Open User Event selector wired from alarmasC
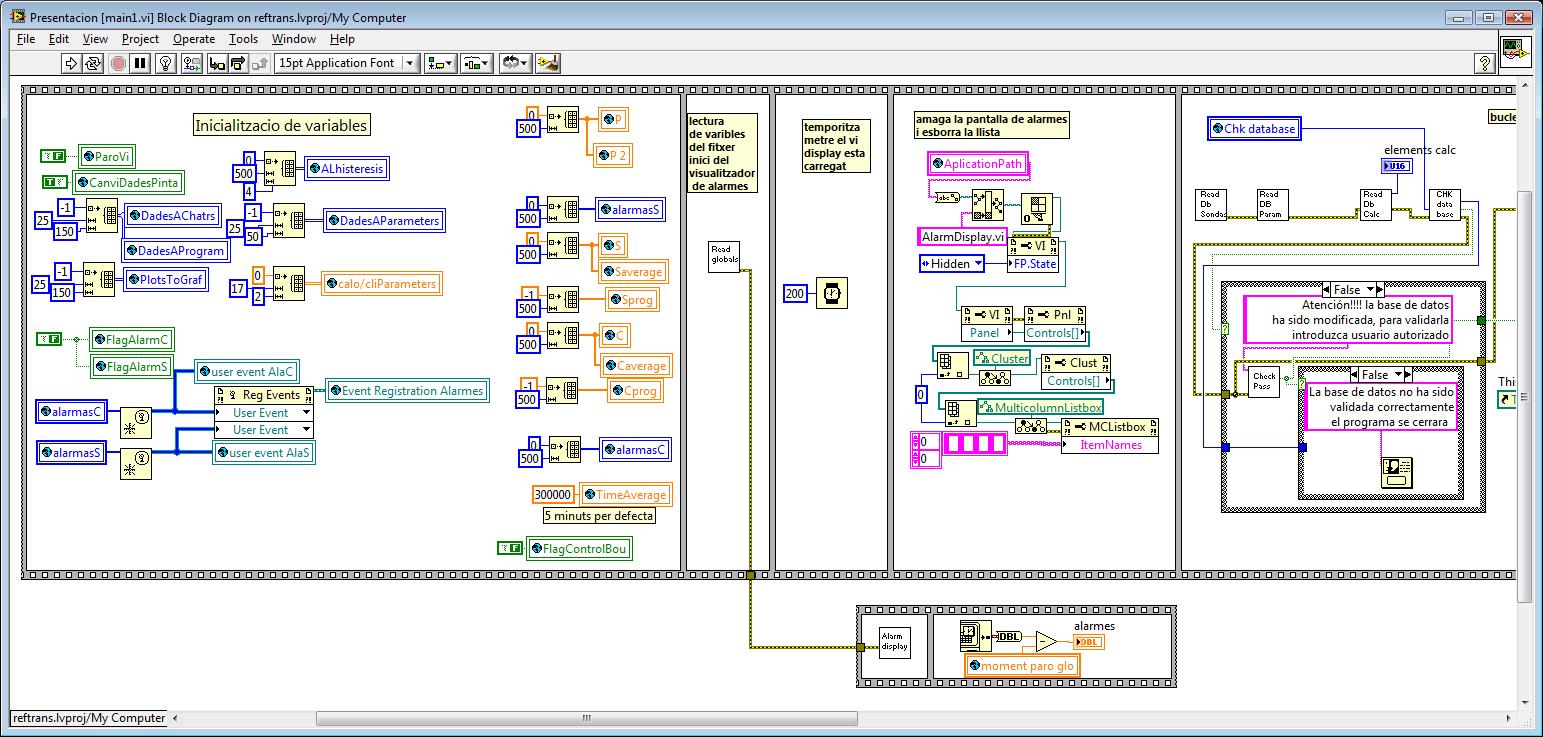 264,413
